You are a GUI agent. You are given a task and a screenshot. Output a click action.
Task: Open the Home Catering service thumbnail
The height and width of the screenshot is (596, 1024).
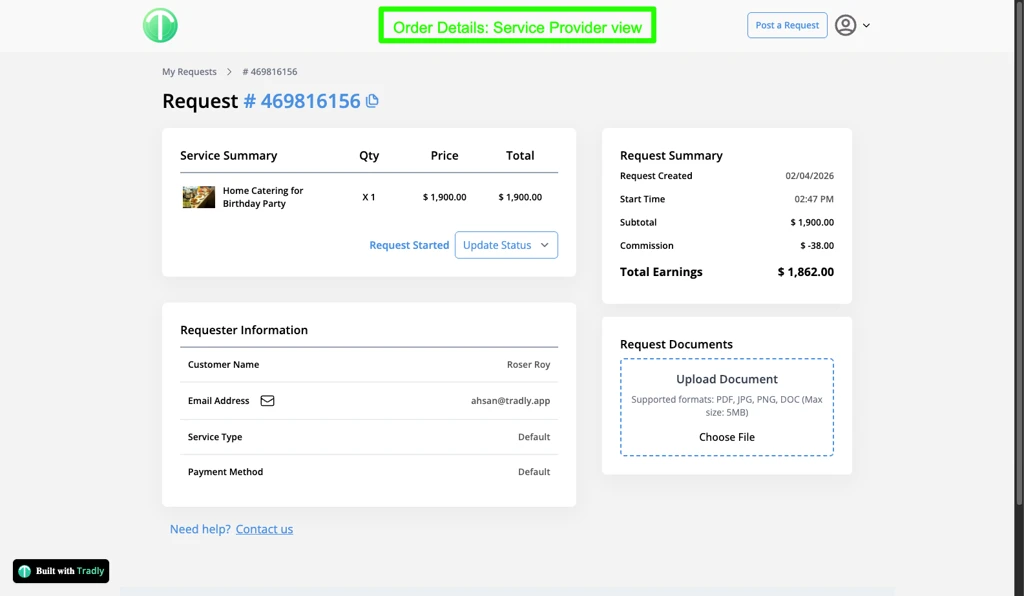pyautogui.click(x=198, y=197)
